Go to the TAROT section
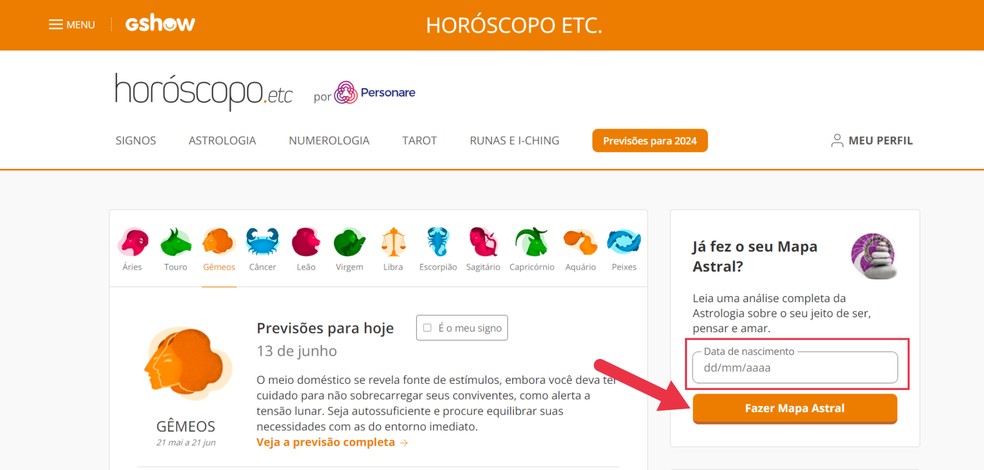Image resolution: width=984 pixels, height=470 pixels. 419,141
